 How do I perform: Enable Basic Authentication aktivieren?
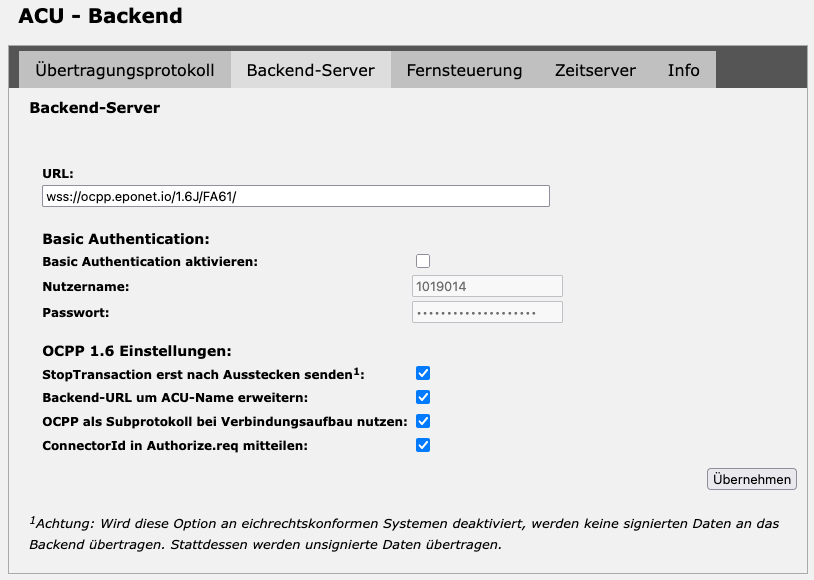422,260
